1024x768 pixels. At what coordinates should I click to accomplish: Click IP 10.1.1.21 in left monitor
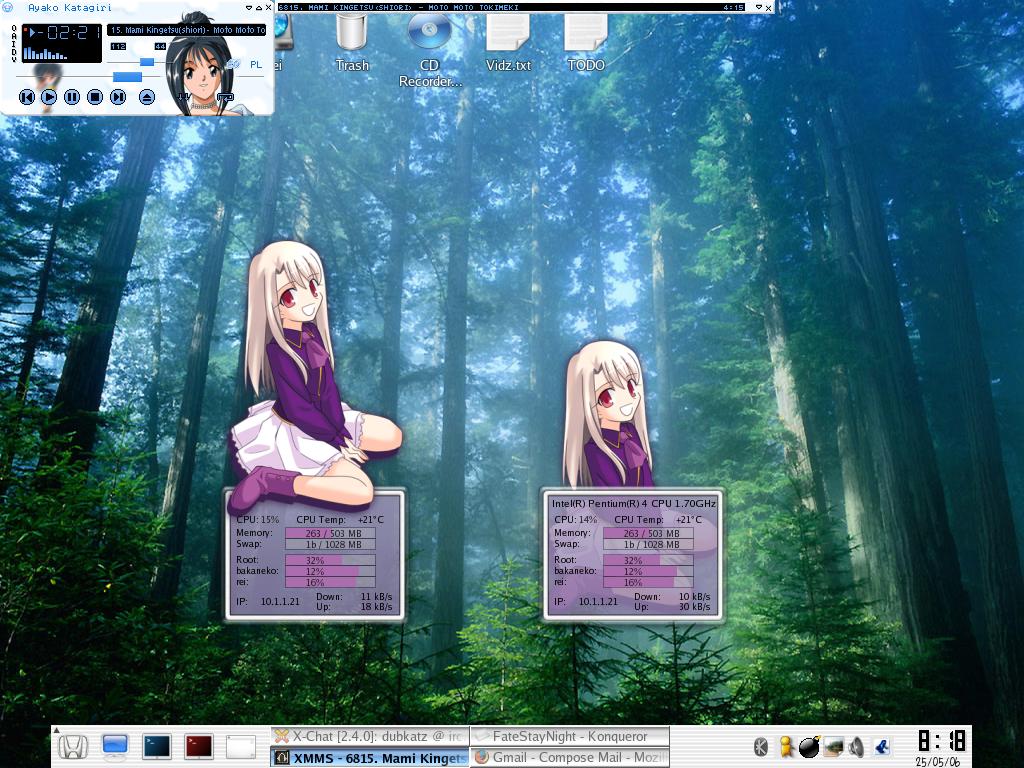pyautogui.click(x=268, y=601)
